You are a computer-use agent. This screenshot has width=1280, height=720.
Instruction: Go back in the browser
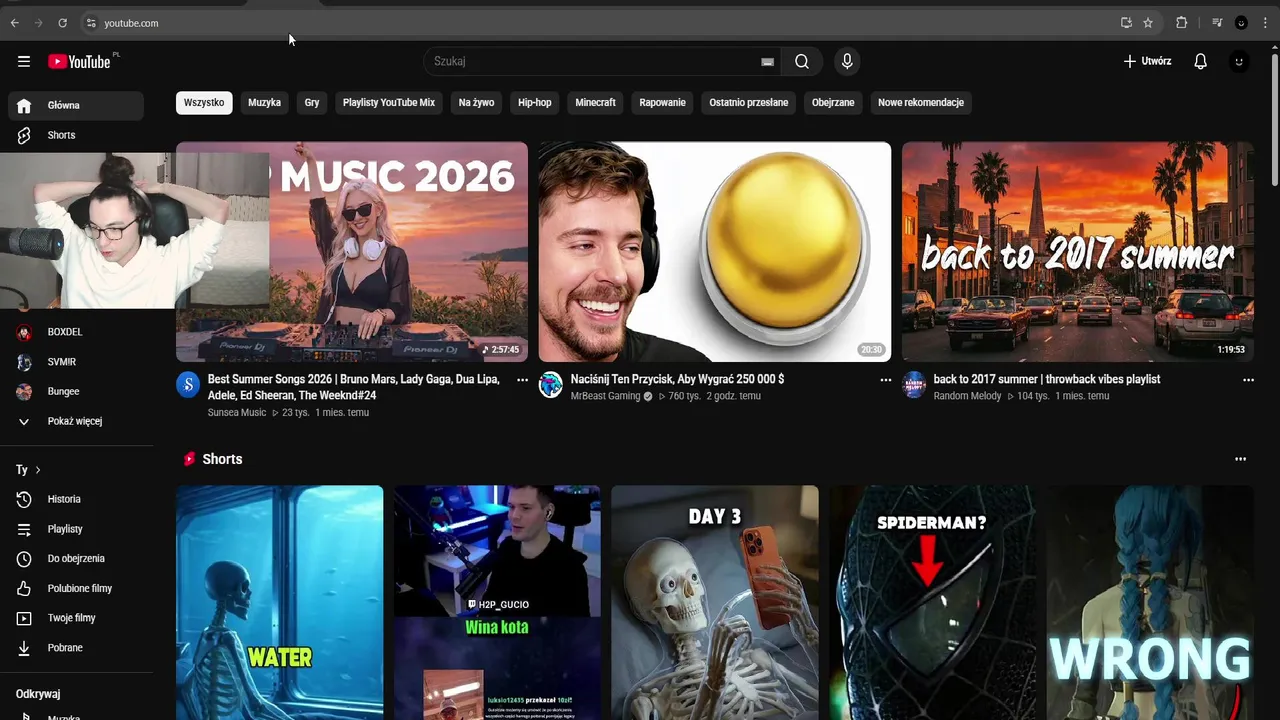[14, 22]
